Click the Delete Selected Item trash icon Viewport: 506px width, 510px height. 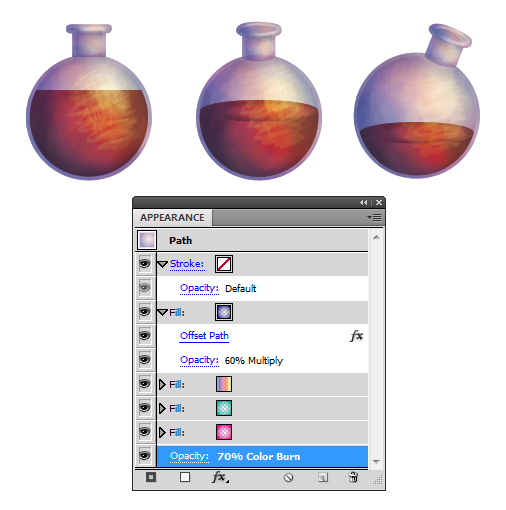[x=353, y=477]
